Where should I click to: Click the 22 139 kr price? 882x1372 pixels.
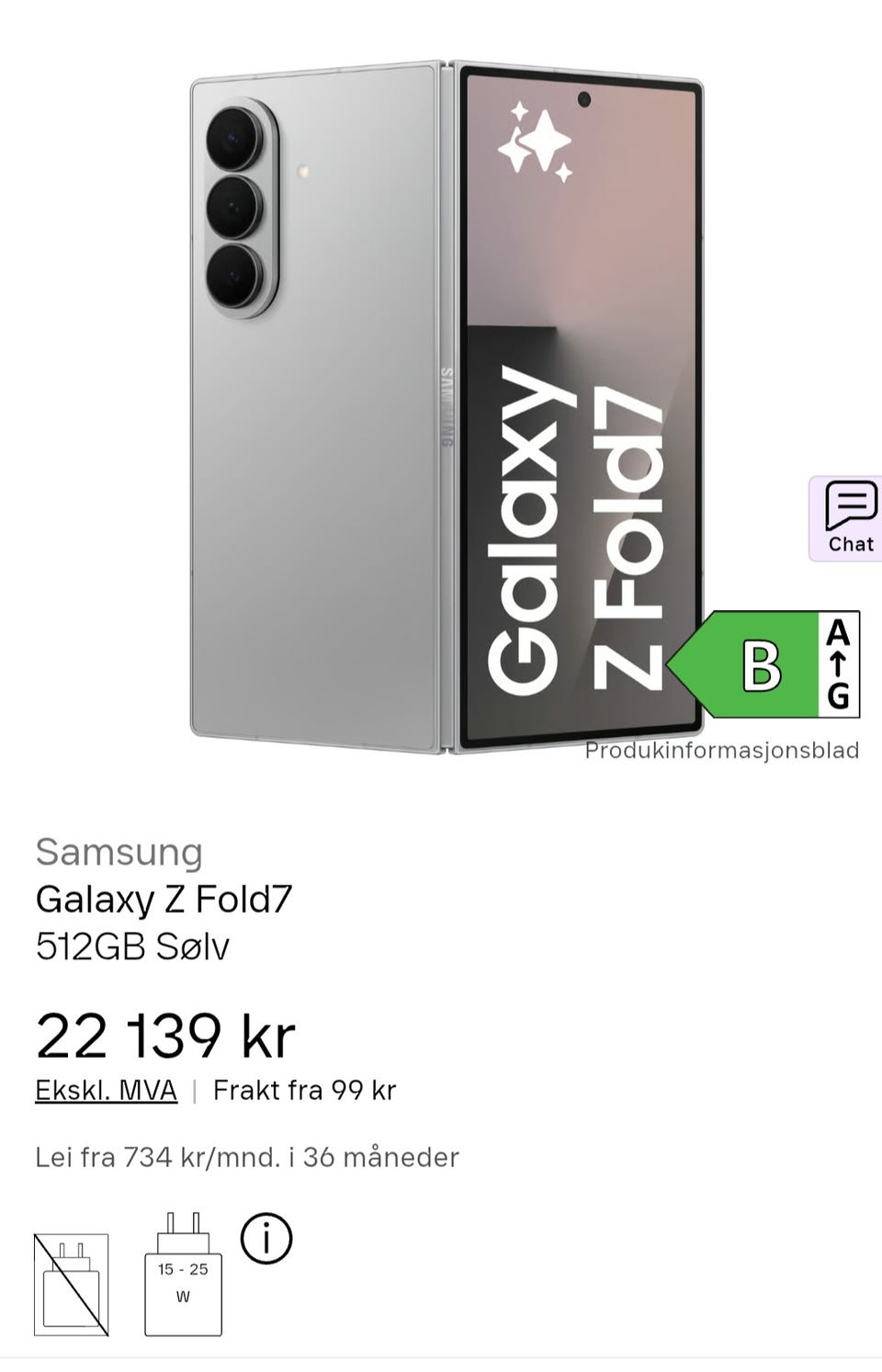tap(165, 1036)
